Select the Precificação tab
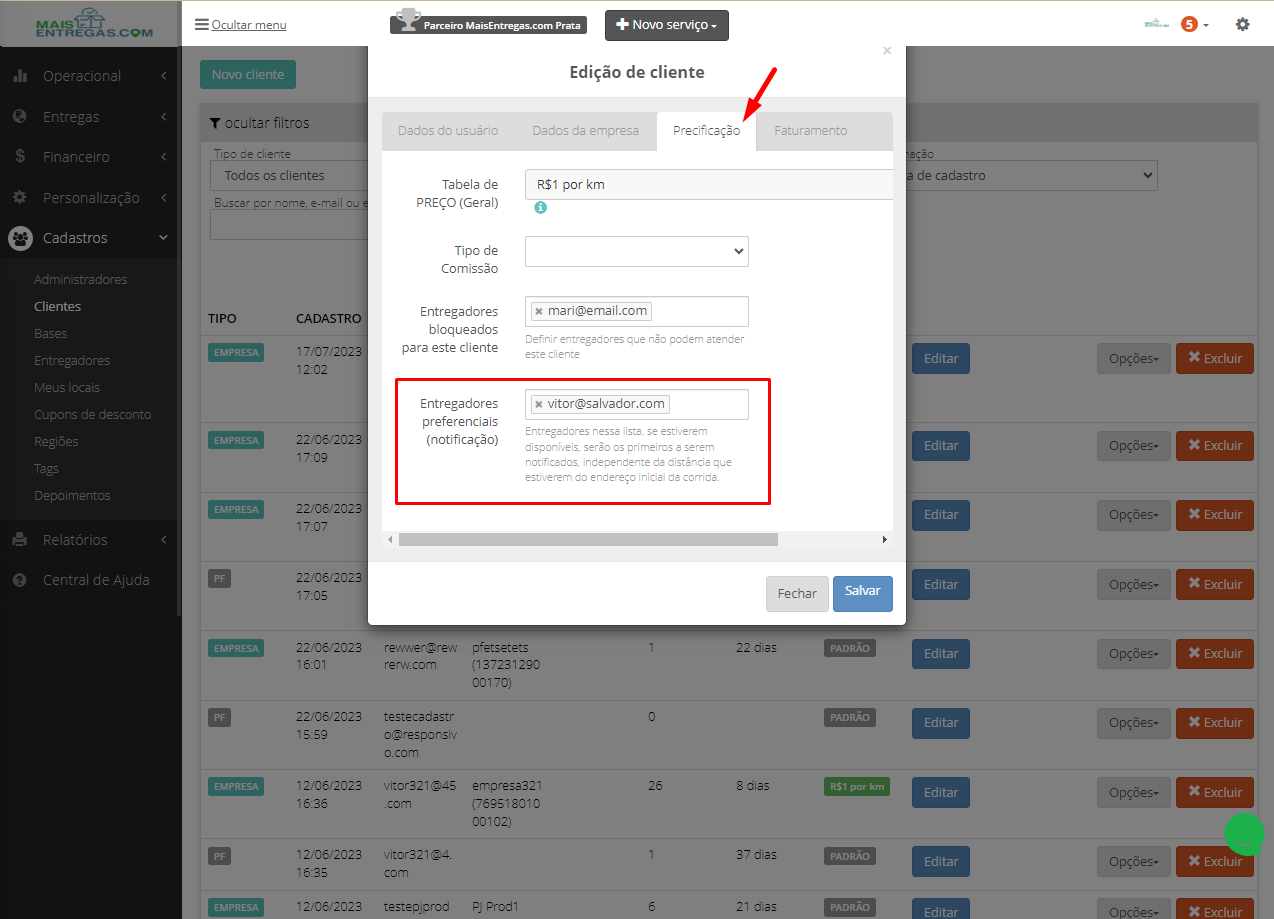The width and height of the screenshot is (1274, 919). click(x=706, y=131)
